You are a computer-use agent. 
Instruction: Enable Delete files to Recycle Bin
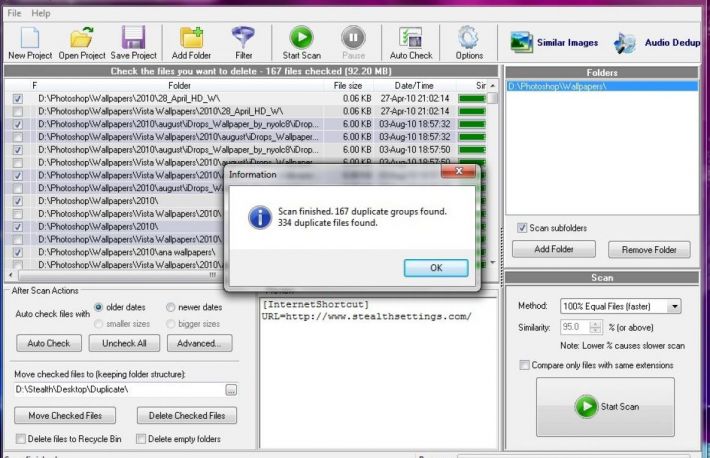(21, 438)
